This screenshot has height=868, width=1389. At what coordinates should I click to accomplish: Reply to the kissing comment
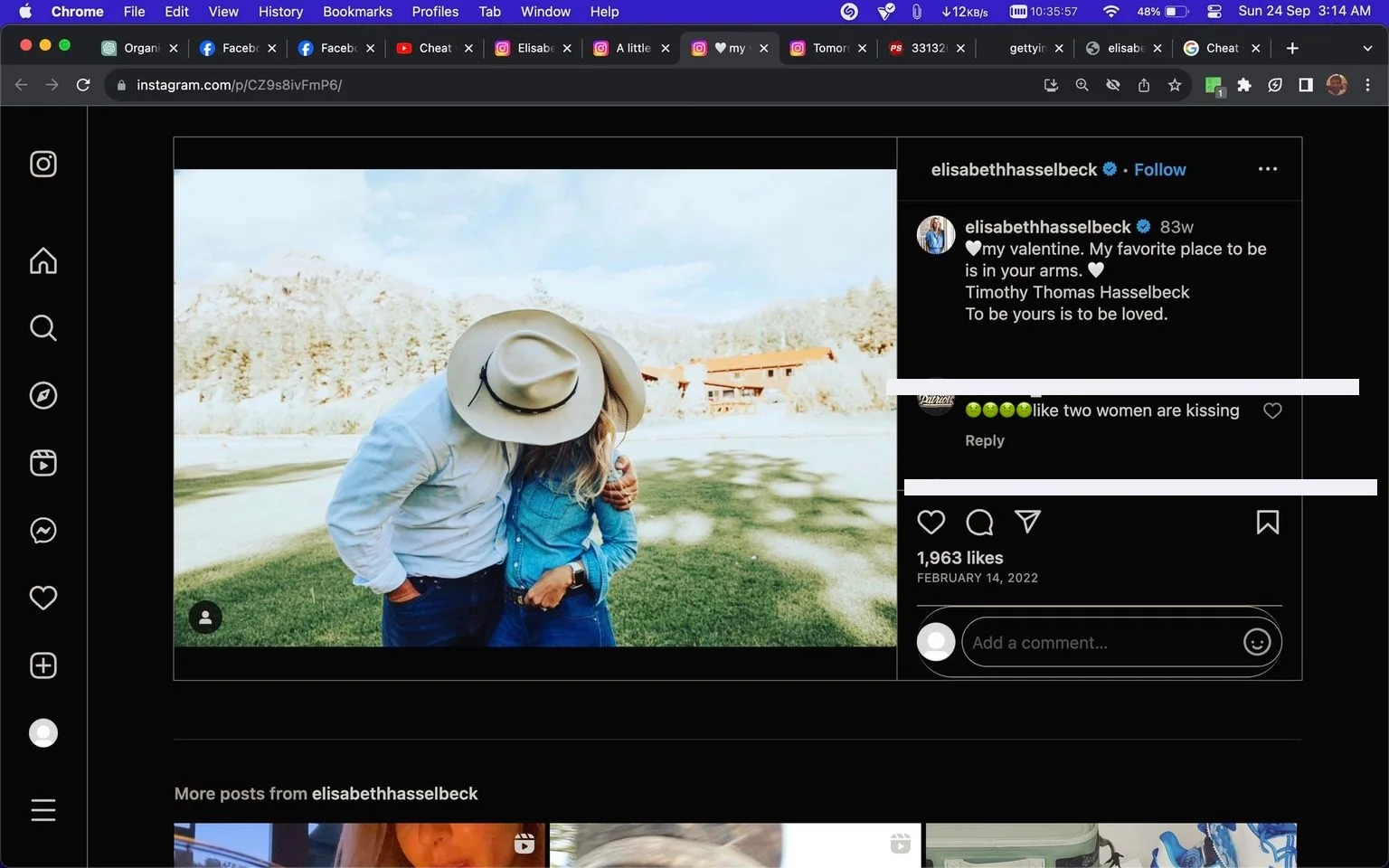(x=984, y=440)
